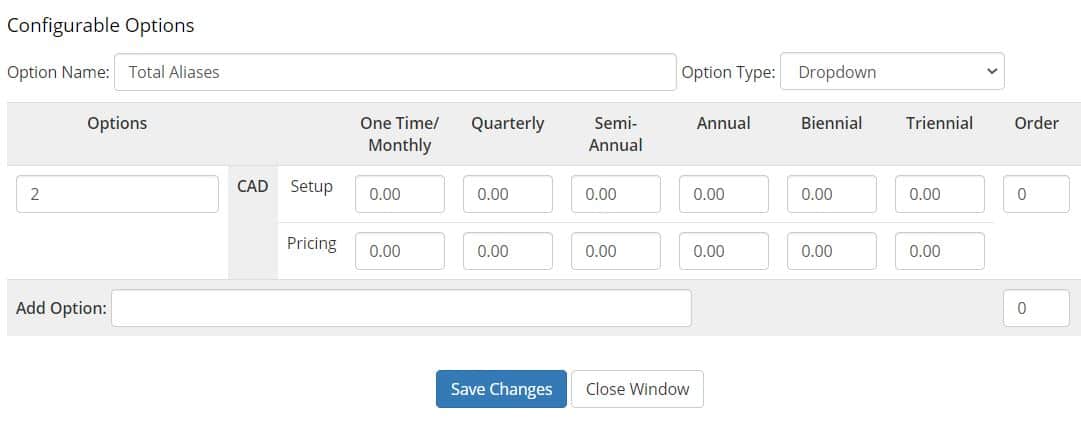Click the Order field in Add Option row
Viewport: 1081px width, 428px height.
point(1036,308)
